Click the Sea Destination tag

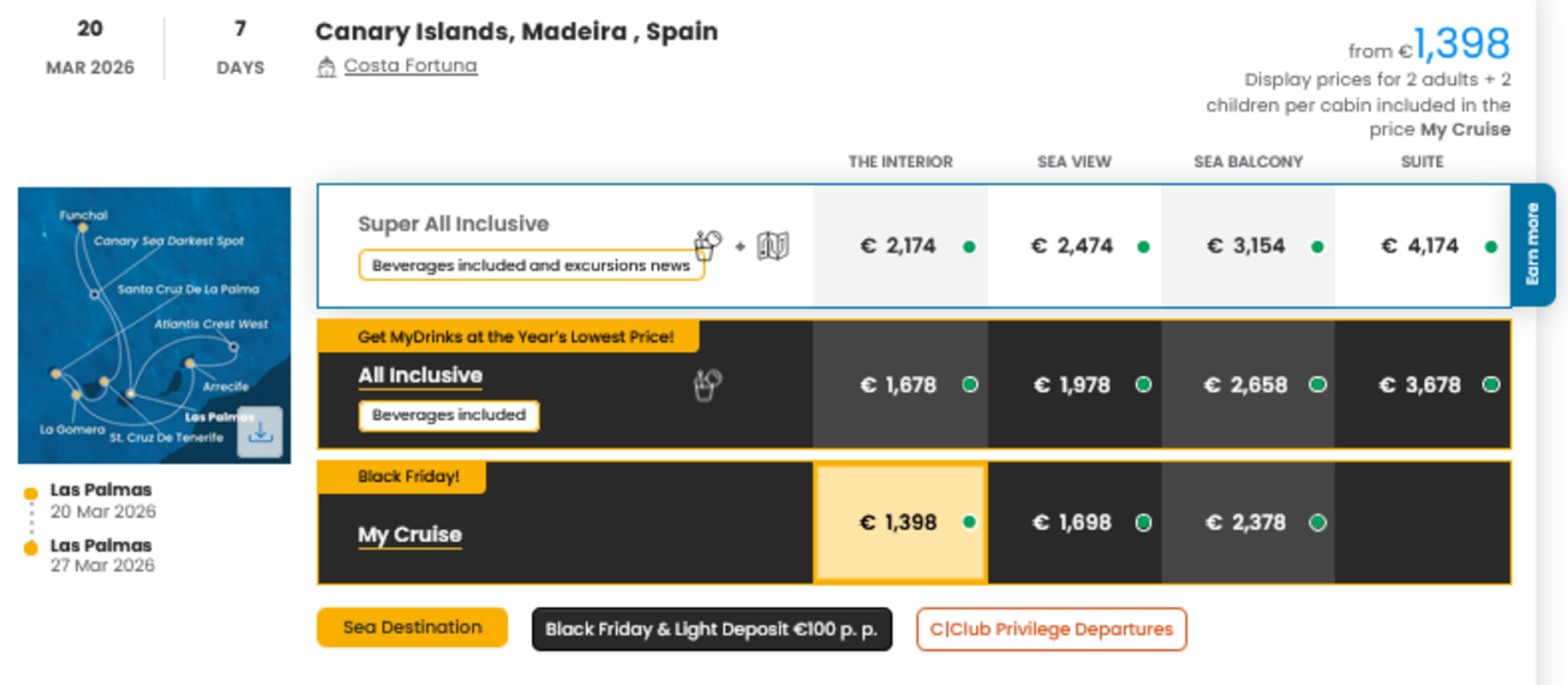(412, 628)
